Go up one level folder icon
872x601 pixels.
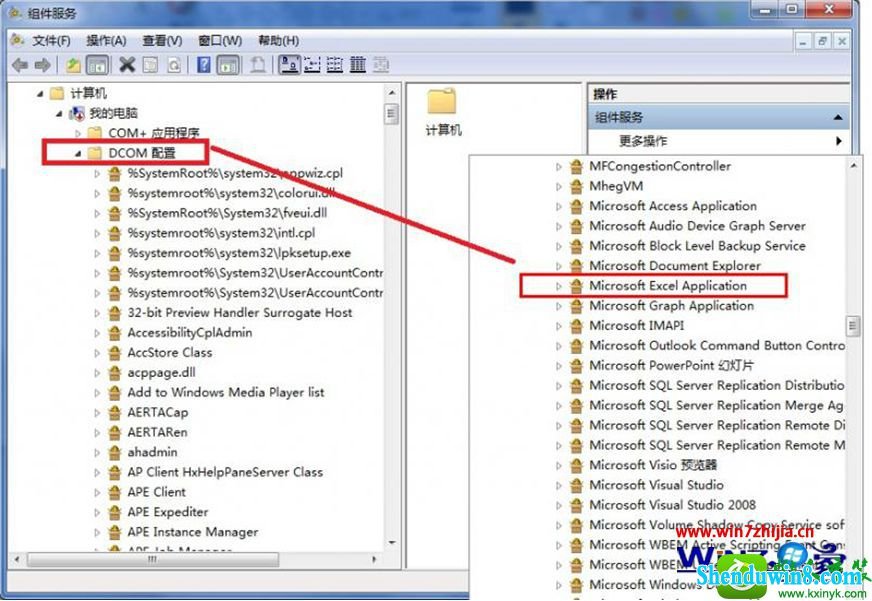coord(73,66)
